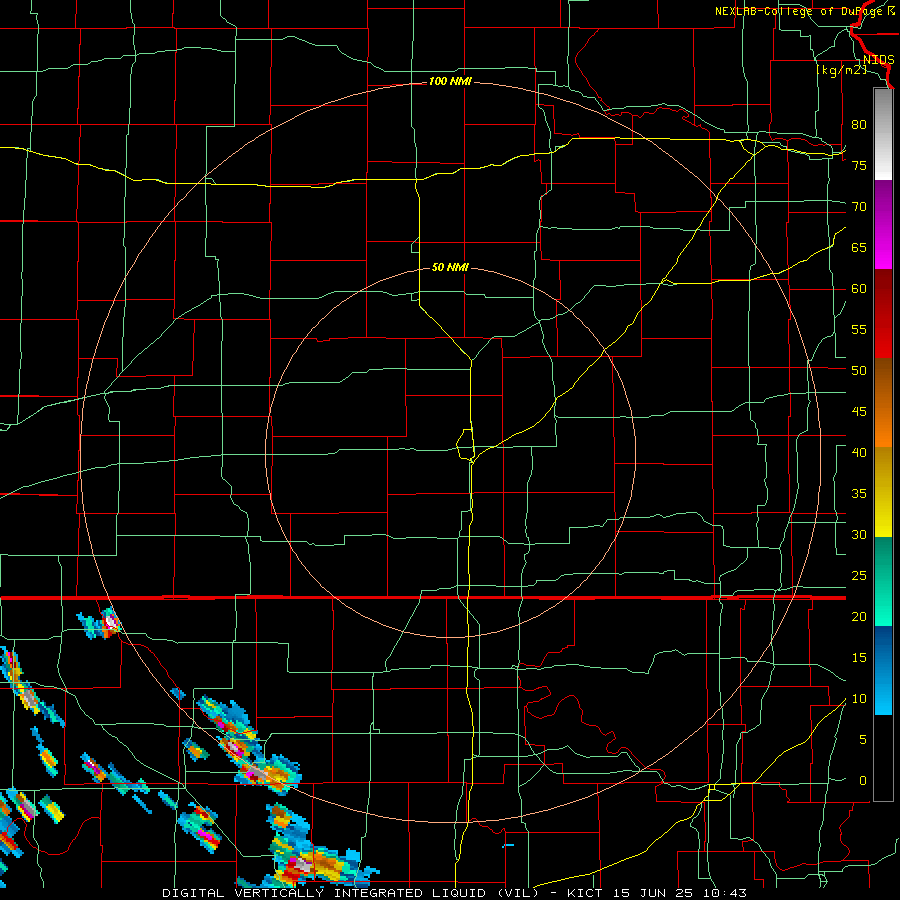This screenshot has height=900, width=900.
Task: Click the scale value 20
Action: pyautogui.click(x=859, y=617)
